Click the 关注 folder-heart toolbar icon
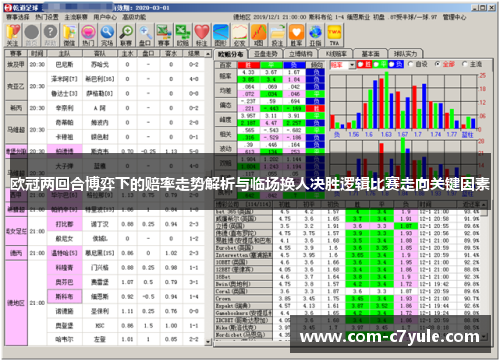 pos(12,35)
